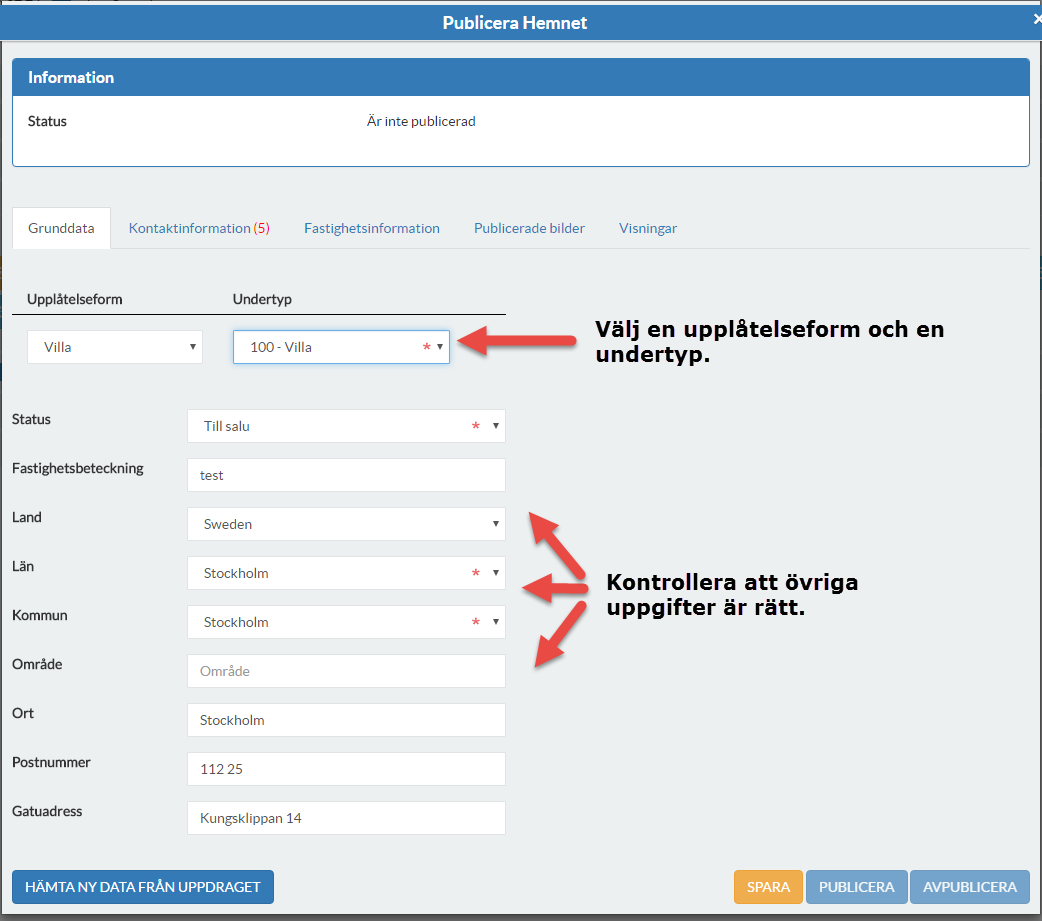
Task: Click the Gatuadress field Kungsklippan 14
Action: tap(346, 818)
